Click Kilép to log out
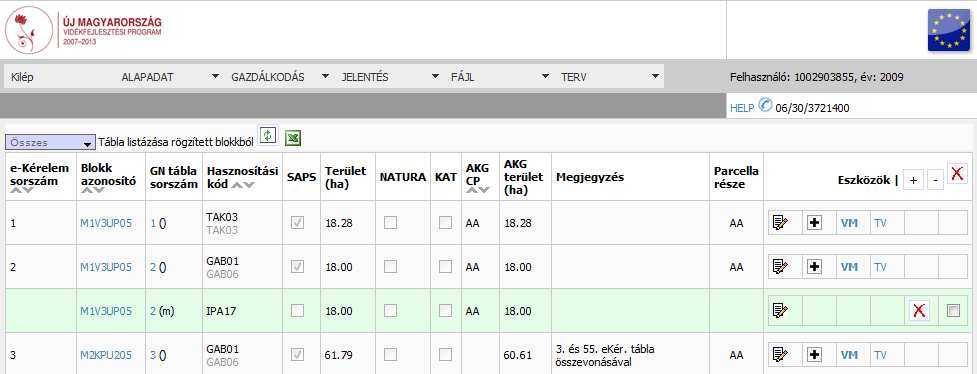The width and height of the screenshot is (977, 374). (22, 77)
